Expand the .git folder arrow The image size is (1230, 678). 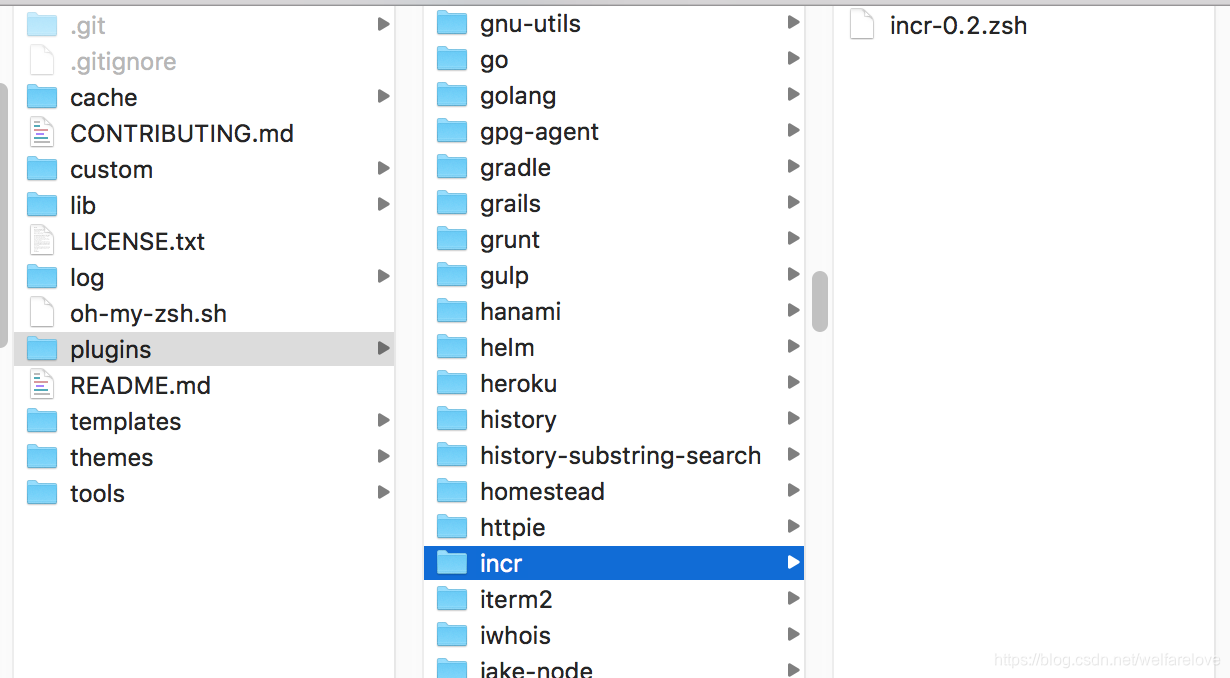[383, 24]
